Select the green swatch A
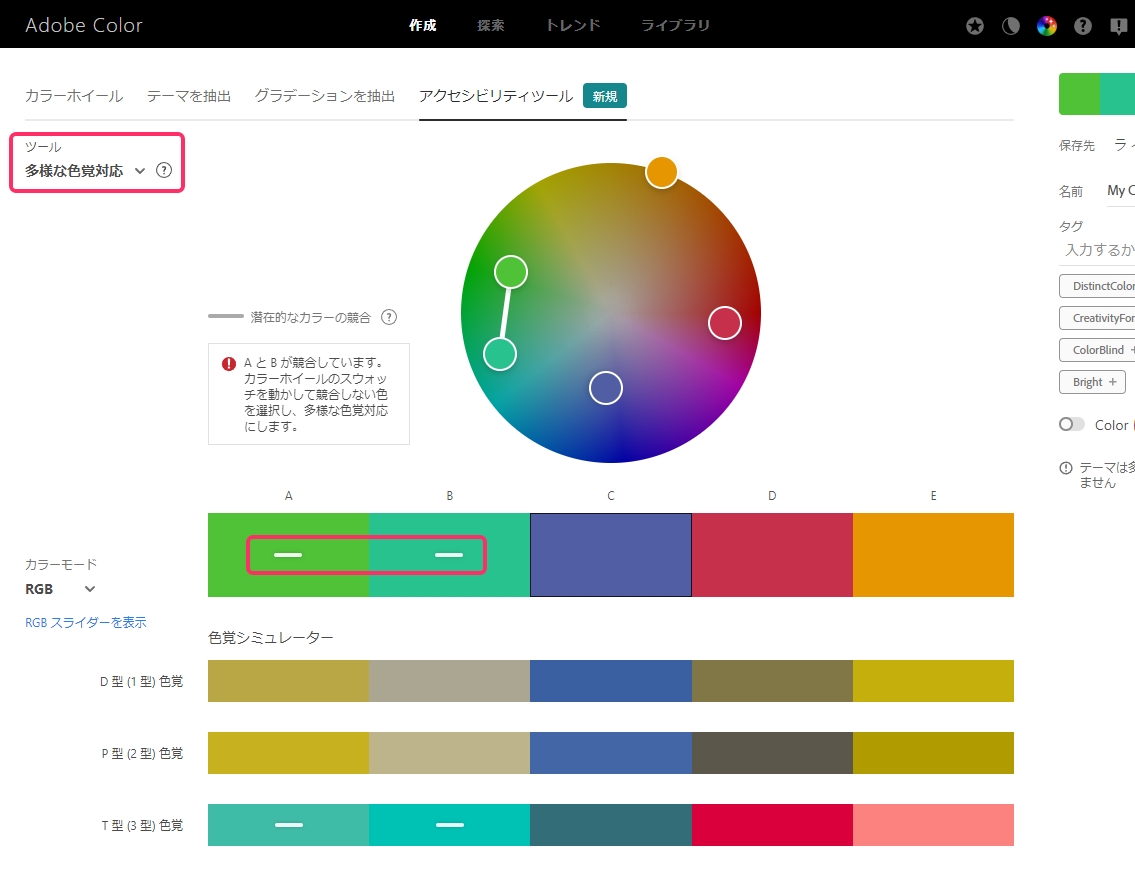The image size is (1135, 874). click(288, 555)
